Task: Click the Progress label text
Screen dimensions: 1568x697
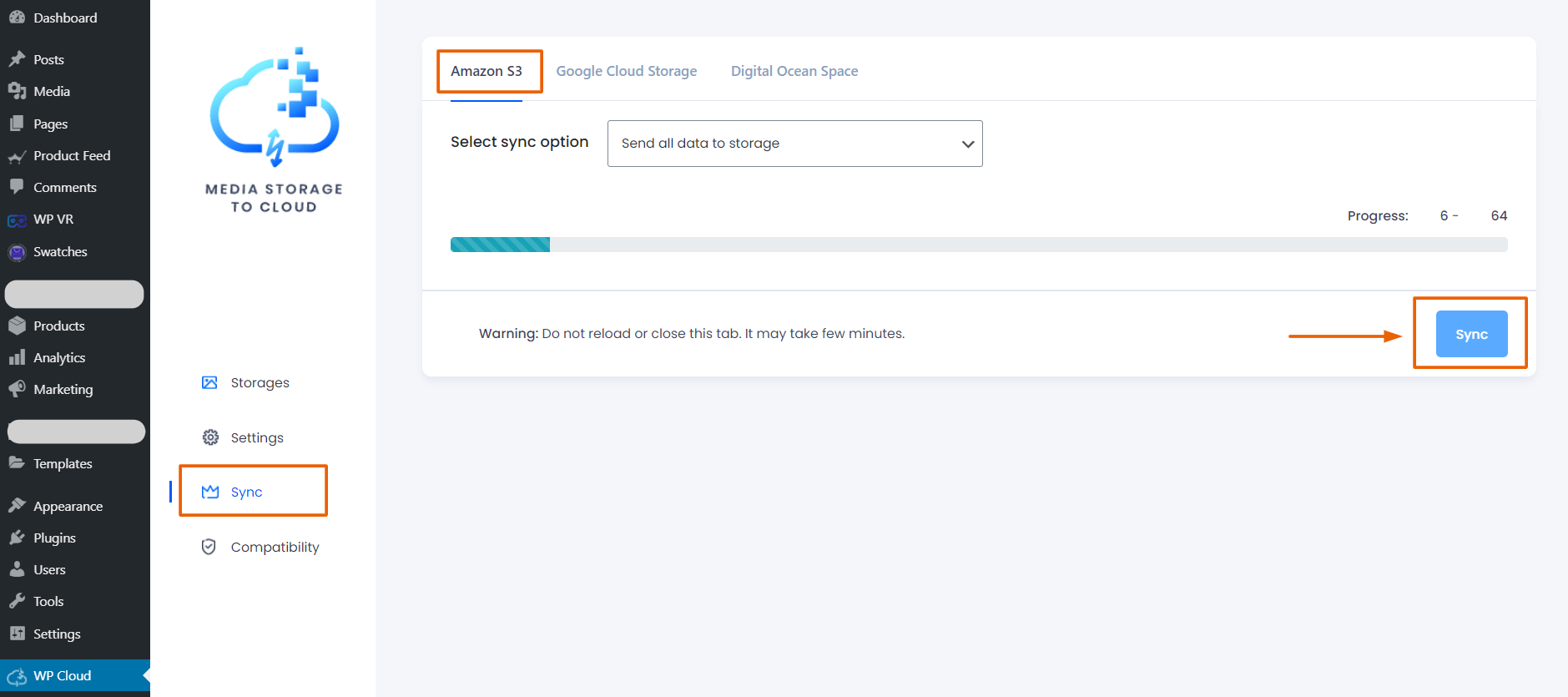Action: click(x=1378, y=215)
